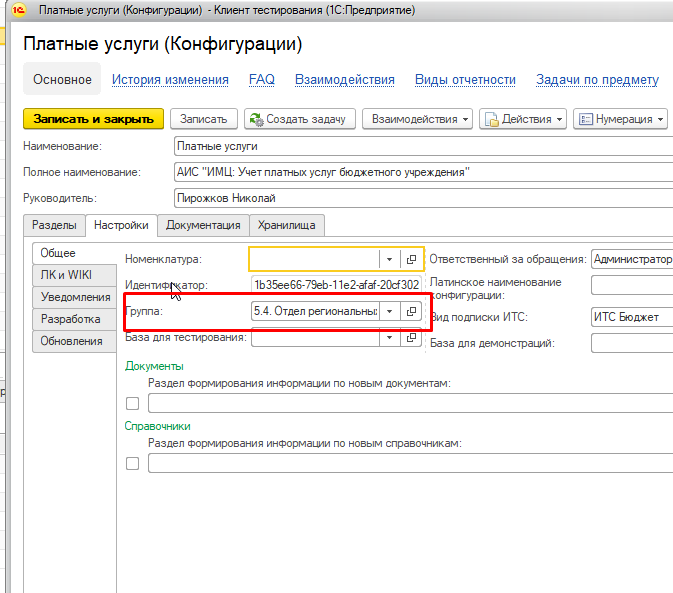Click the 1C application icon in title bar
Screen dimensions: 673x593
click(x=18, y=10)
